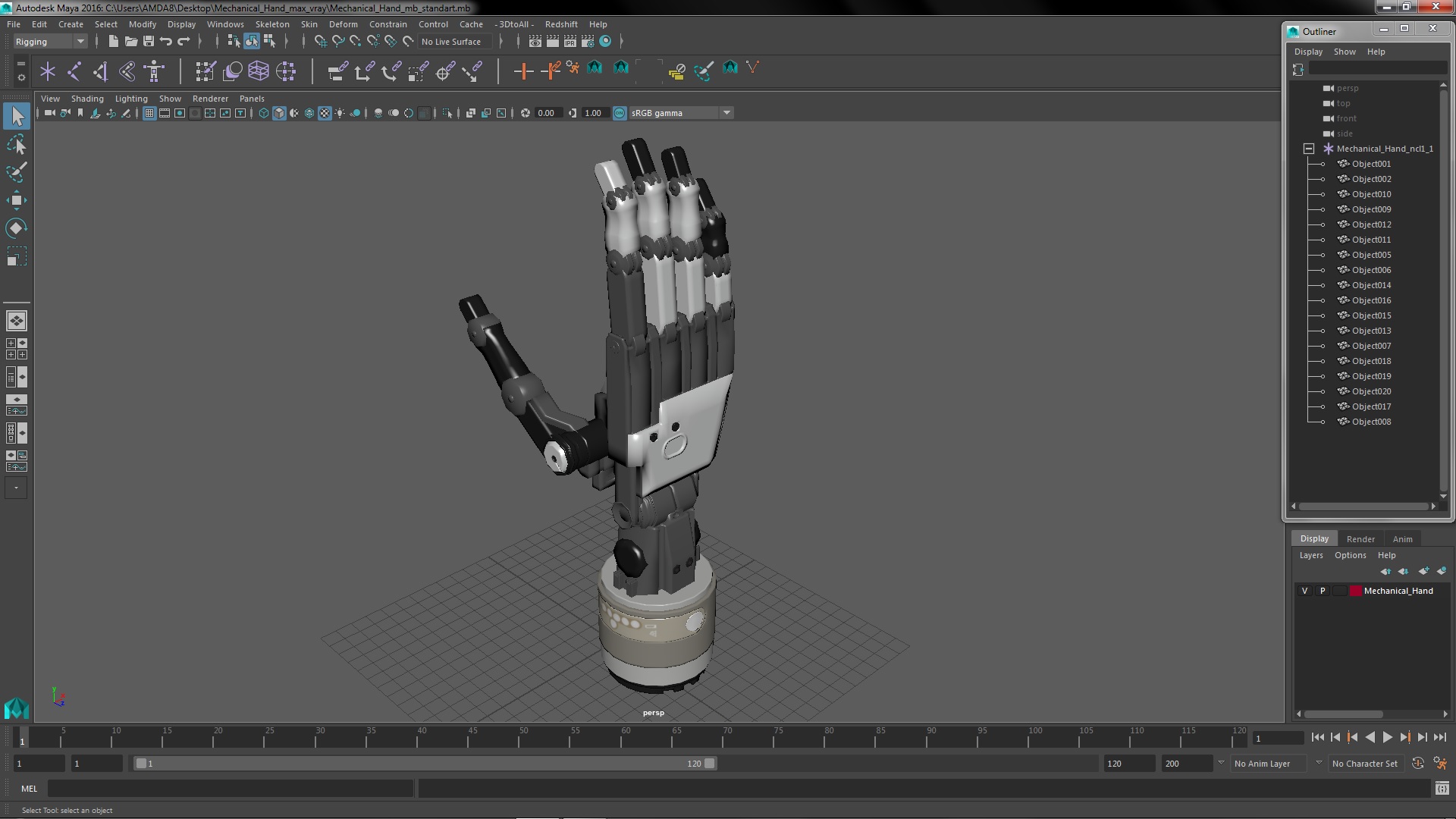
Task: Click the Undo arrow icon
Action: point(166,41)
